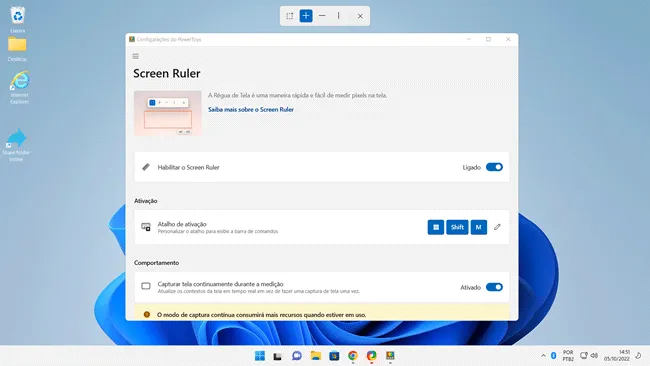Click the 'Ativação' section label

[x=146, y=201]
